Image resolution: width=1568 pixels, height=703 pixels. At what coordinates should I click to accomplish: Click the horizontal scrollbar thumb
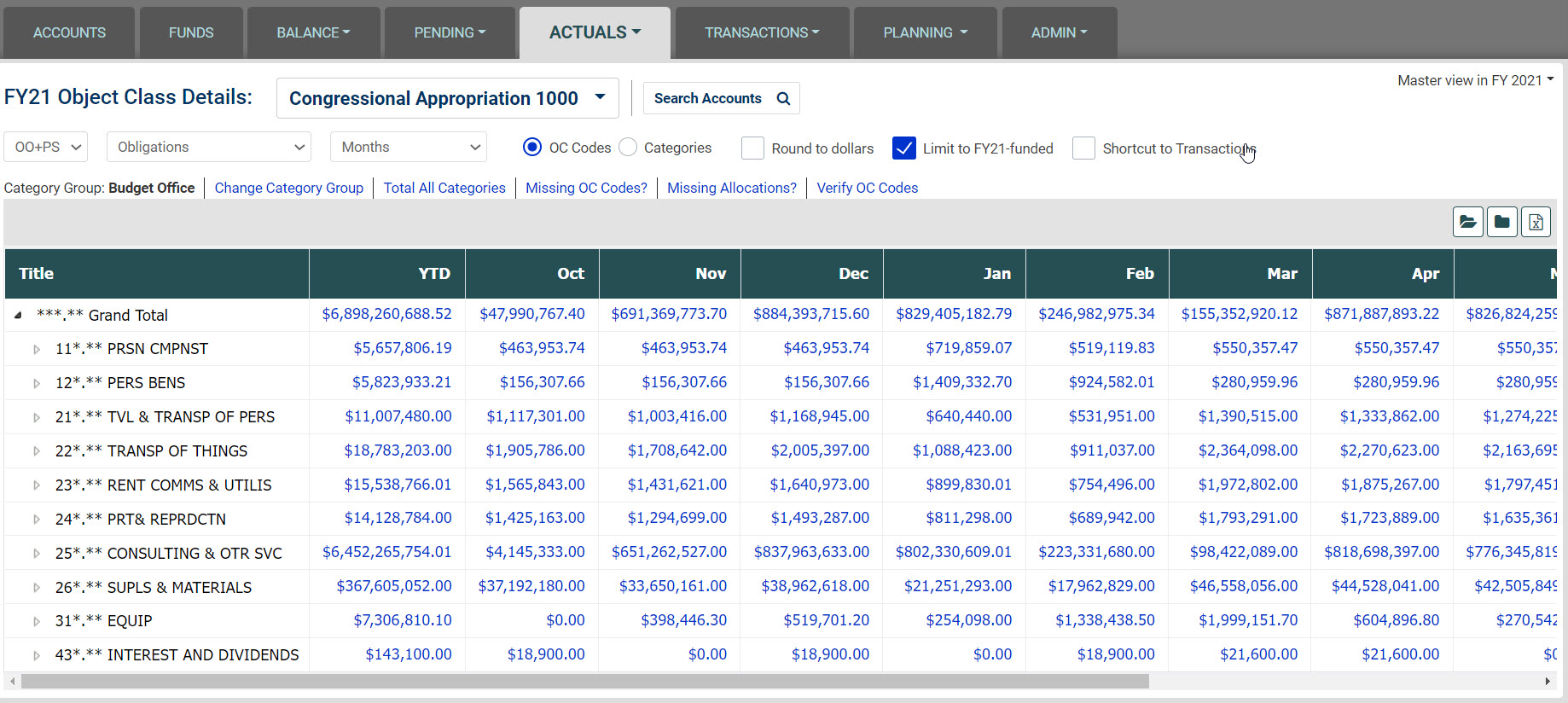[x=584, y=681]
